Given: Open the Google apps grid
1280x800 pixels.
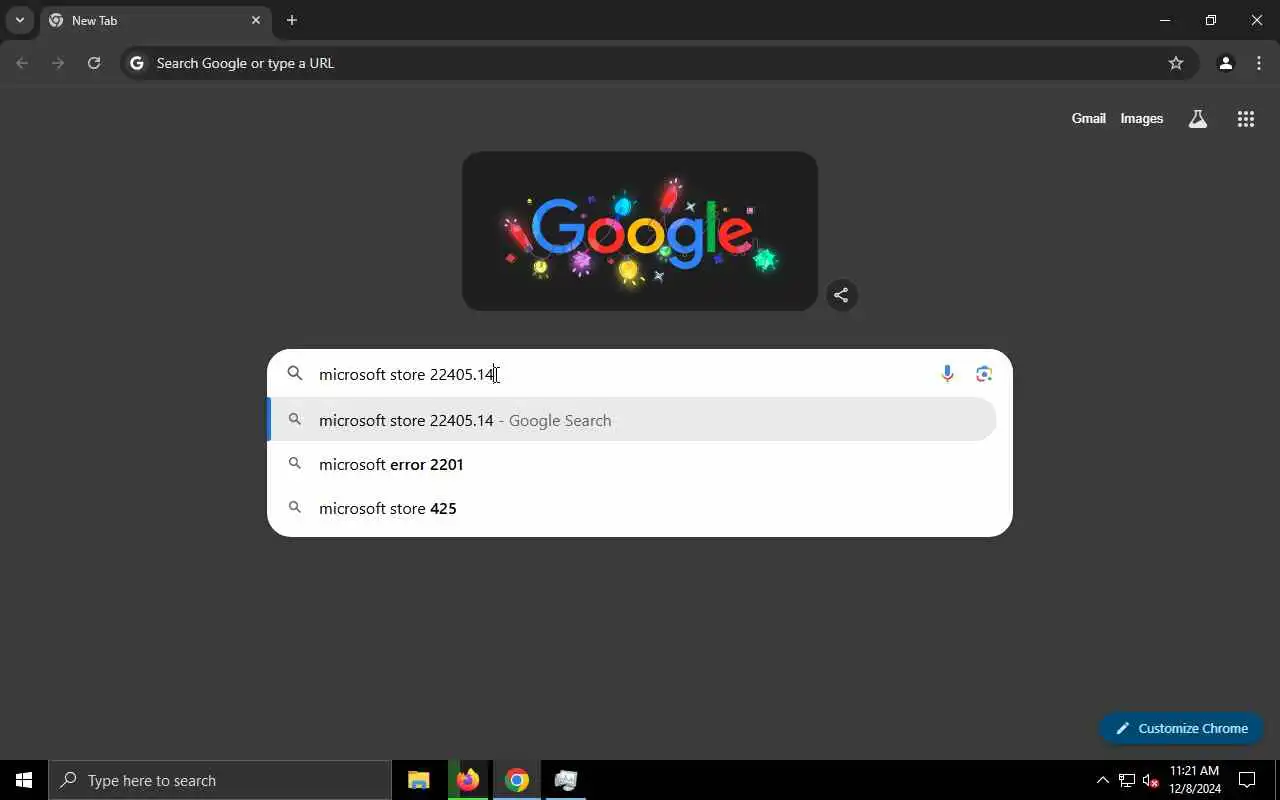Looking at the screenshot, I should click(1245, 119).
